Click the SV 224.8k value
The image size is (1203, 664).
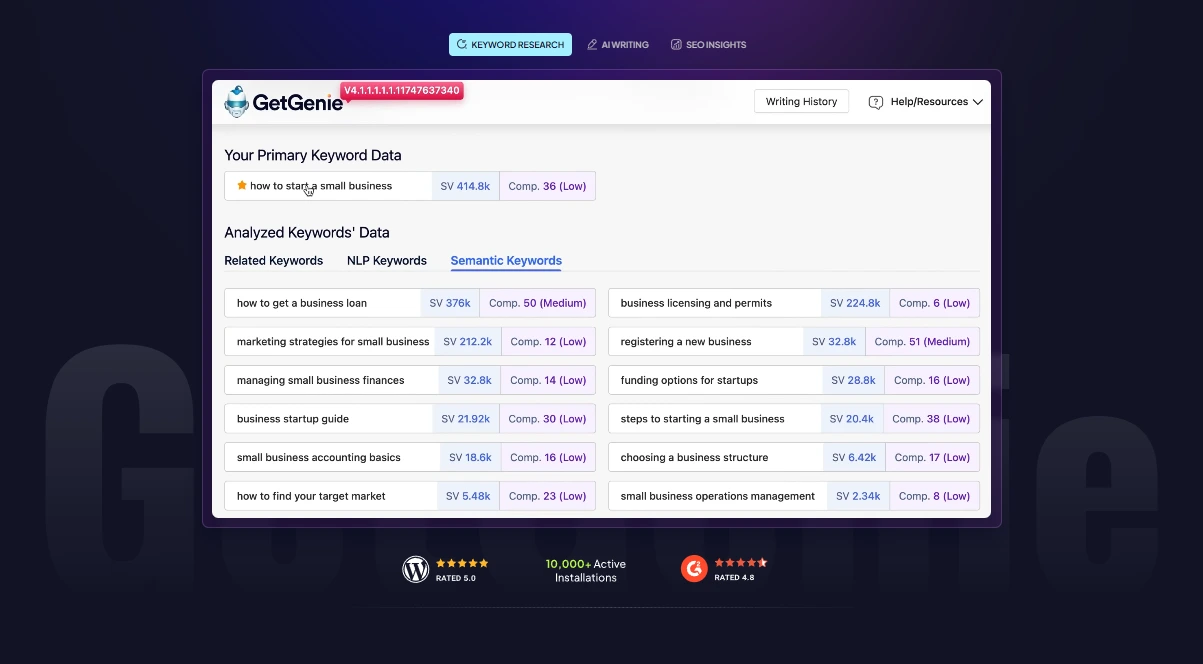pos(855,303)
